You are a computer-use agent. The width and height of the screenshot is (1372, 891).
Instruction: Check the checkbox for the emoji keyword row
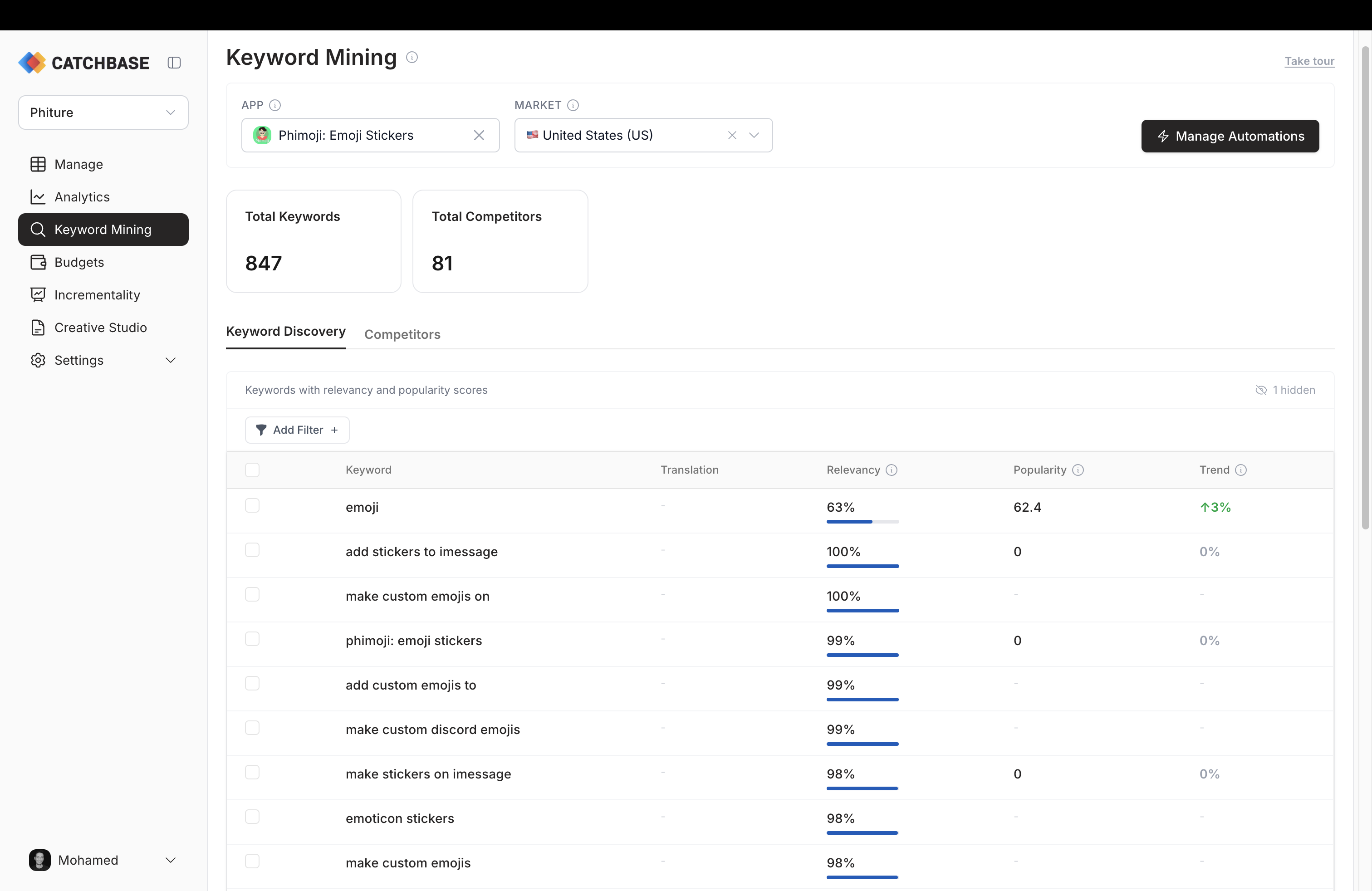point(252,505)
